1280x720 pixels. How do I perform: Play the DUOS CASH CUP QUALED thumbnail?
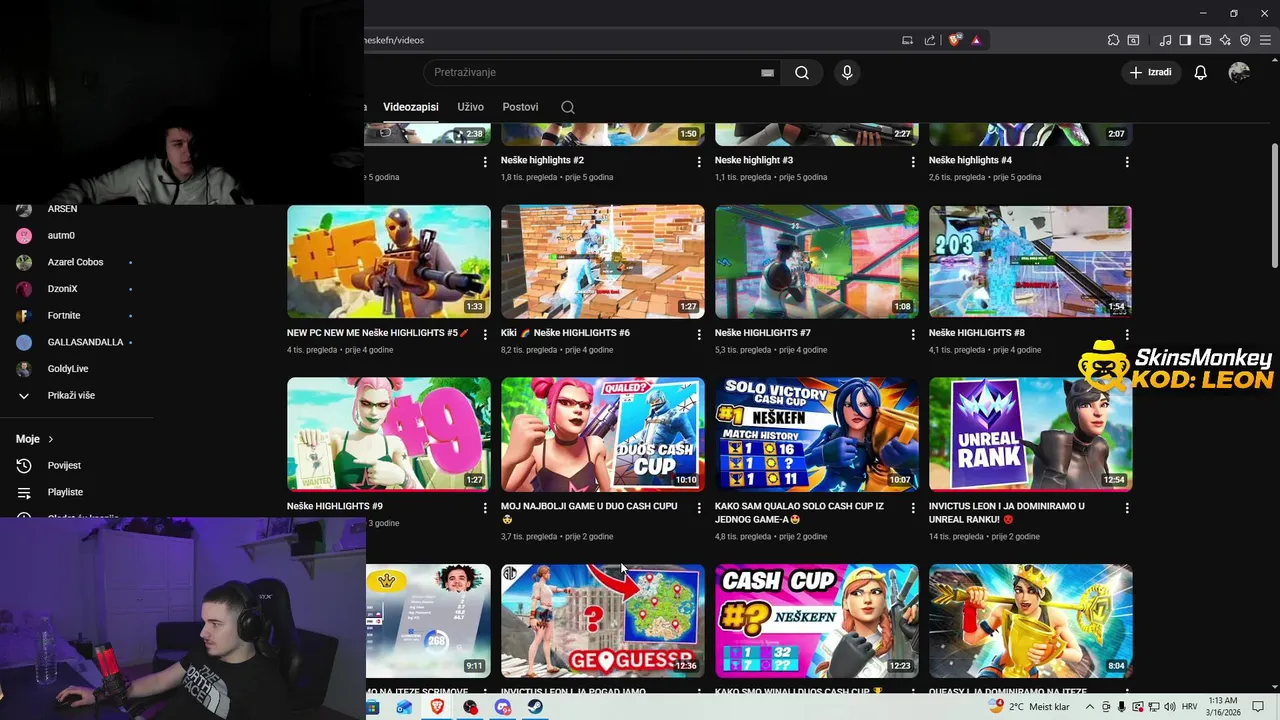point(603,434)
